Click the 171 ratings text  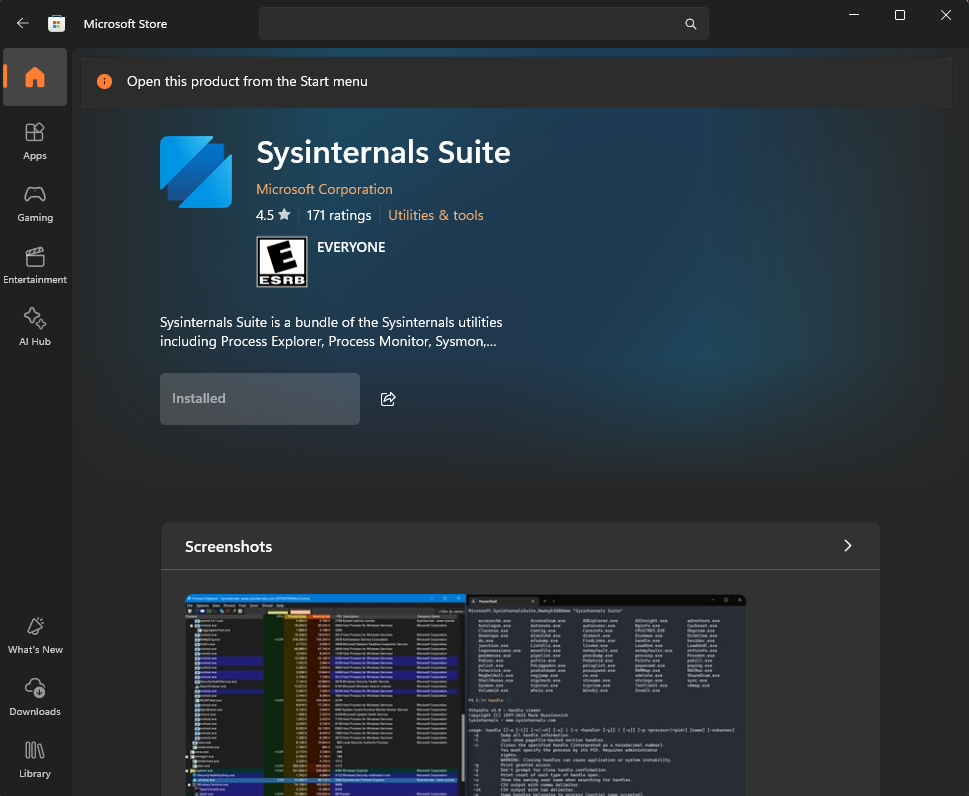click(339, 215)
